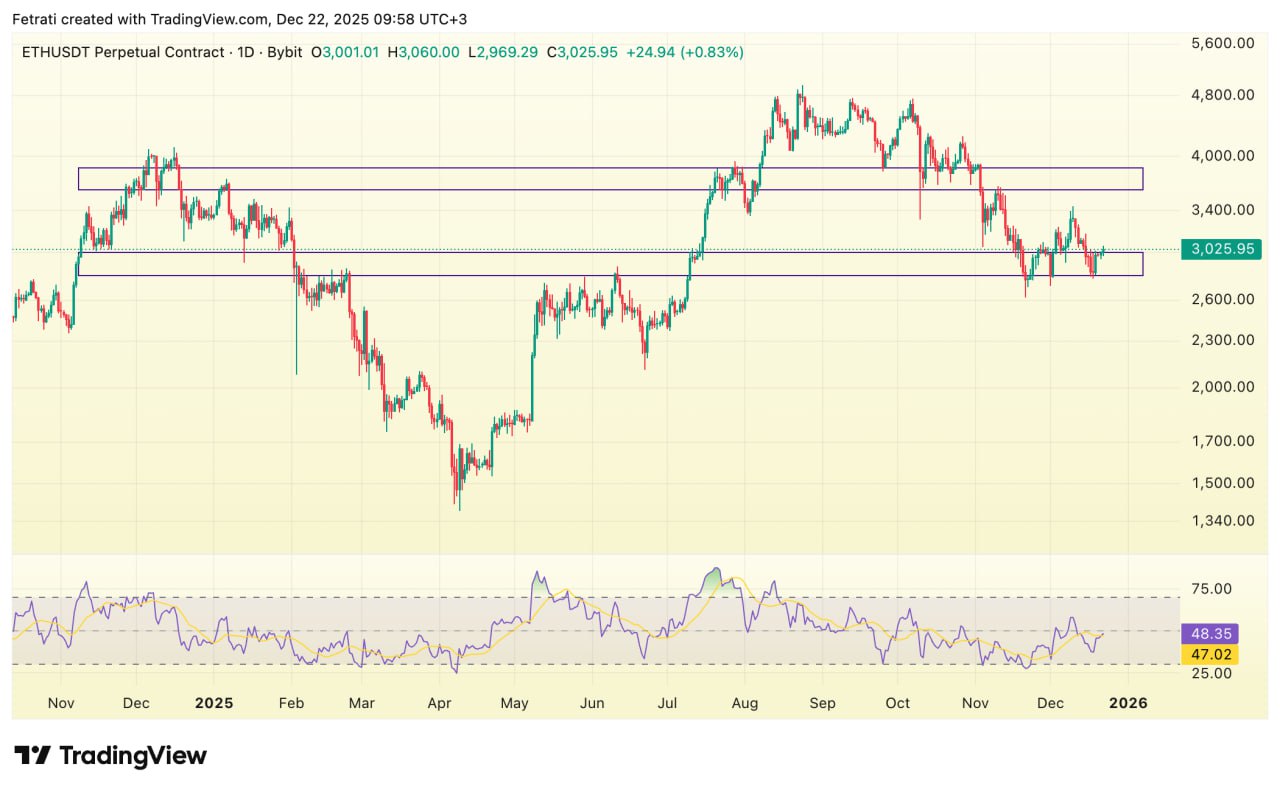Click the yellow 47.02 RSI average label

(x=1210, y=655)
